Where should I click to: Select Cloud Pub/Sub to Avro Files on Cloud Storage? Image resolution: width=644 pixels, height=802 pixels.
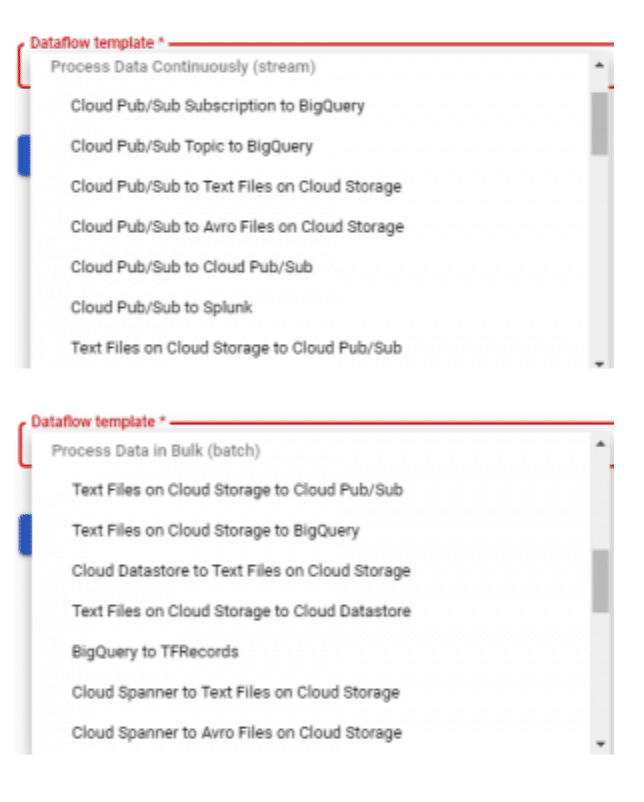click(x=236, y=227)
